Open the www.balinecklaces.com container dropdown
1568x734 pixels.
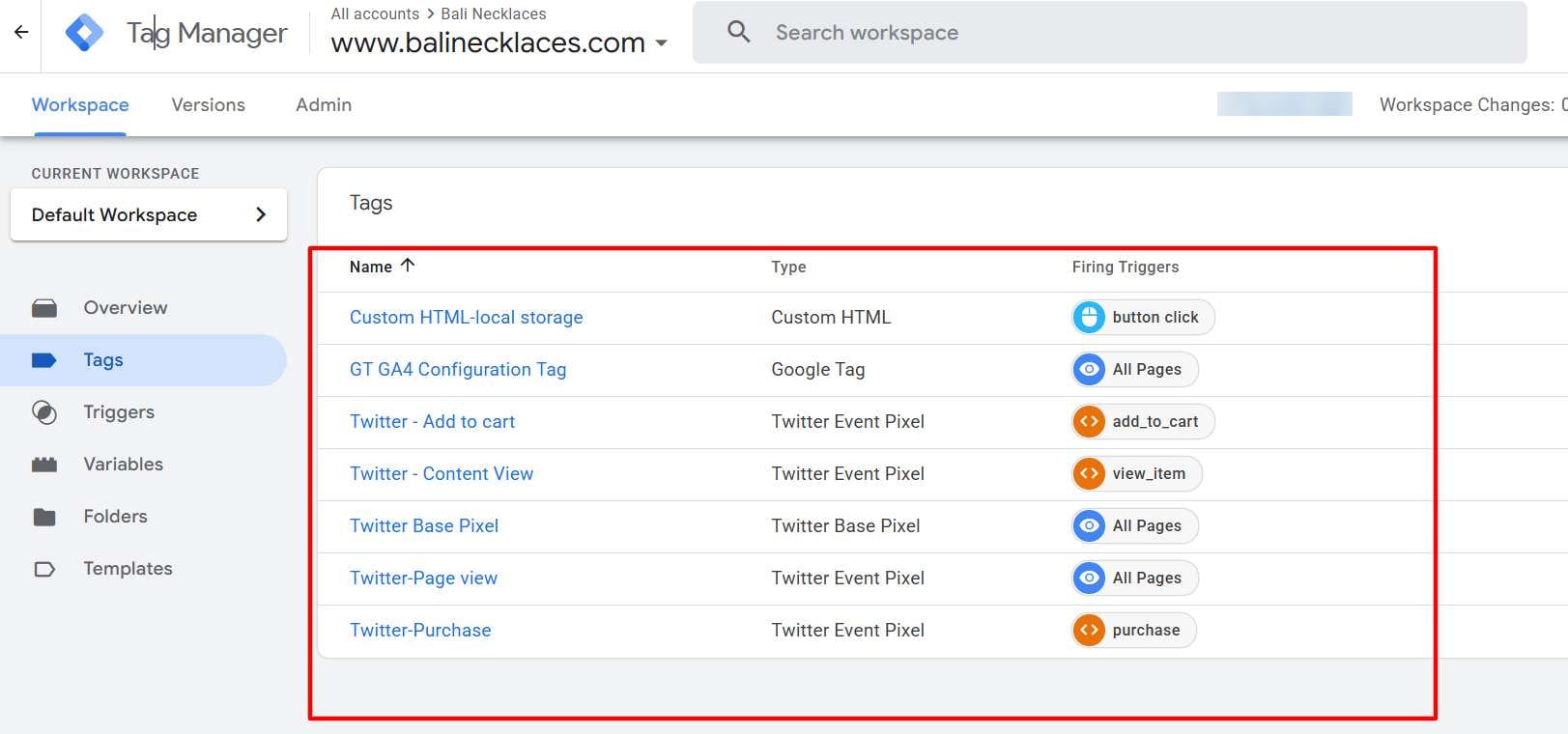(x=499, y=42)
